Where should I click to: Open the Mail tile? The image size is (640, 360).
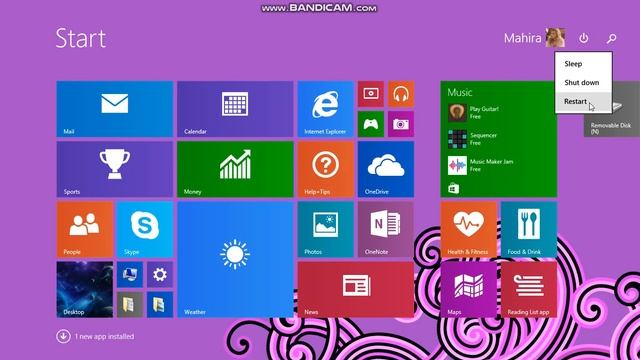click(115, 109)
